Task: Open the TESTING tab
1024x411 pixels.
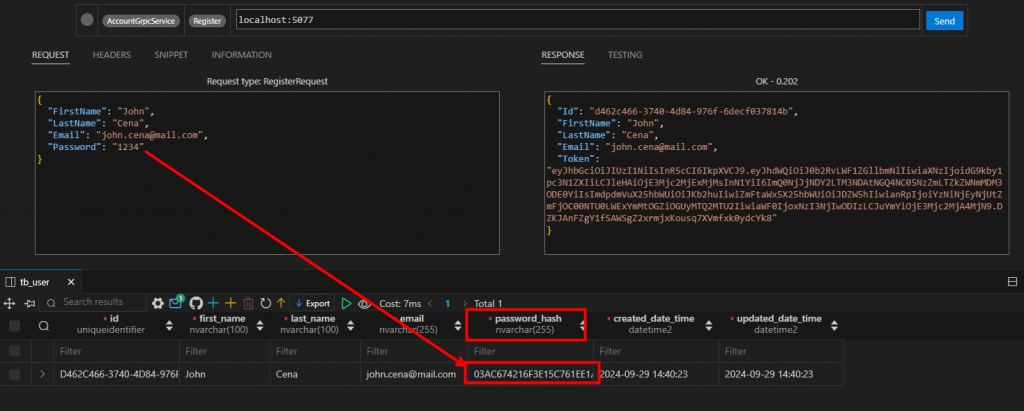Action: 625,55
